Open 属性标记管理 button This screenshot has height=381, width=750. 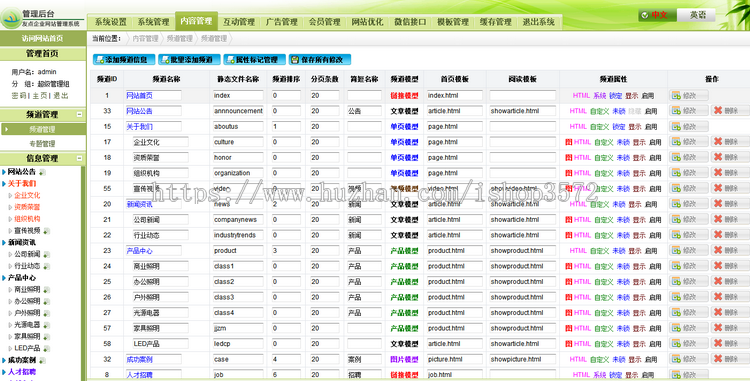(x=254, y=60)
